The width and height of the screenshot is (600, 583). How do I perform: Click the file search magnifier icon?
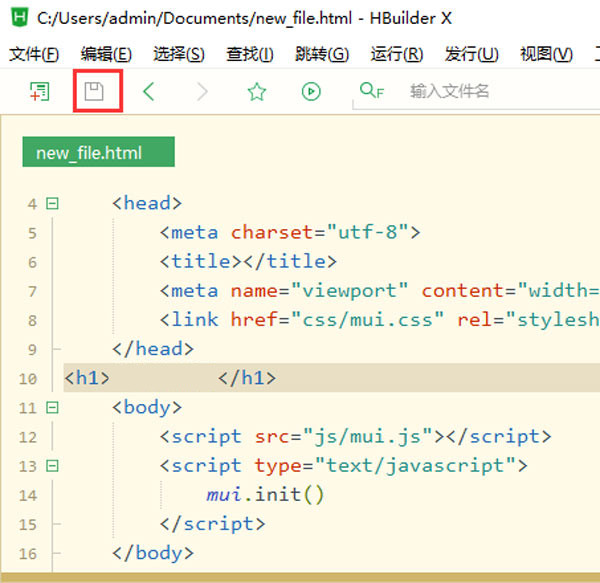[372, 91]
